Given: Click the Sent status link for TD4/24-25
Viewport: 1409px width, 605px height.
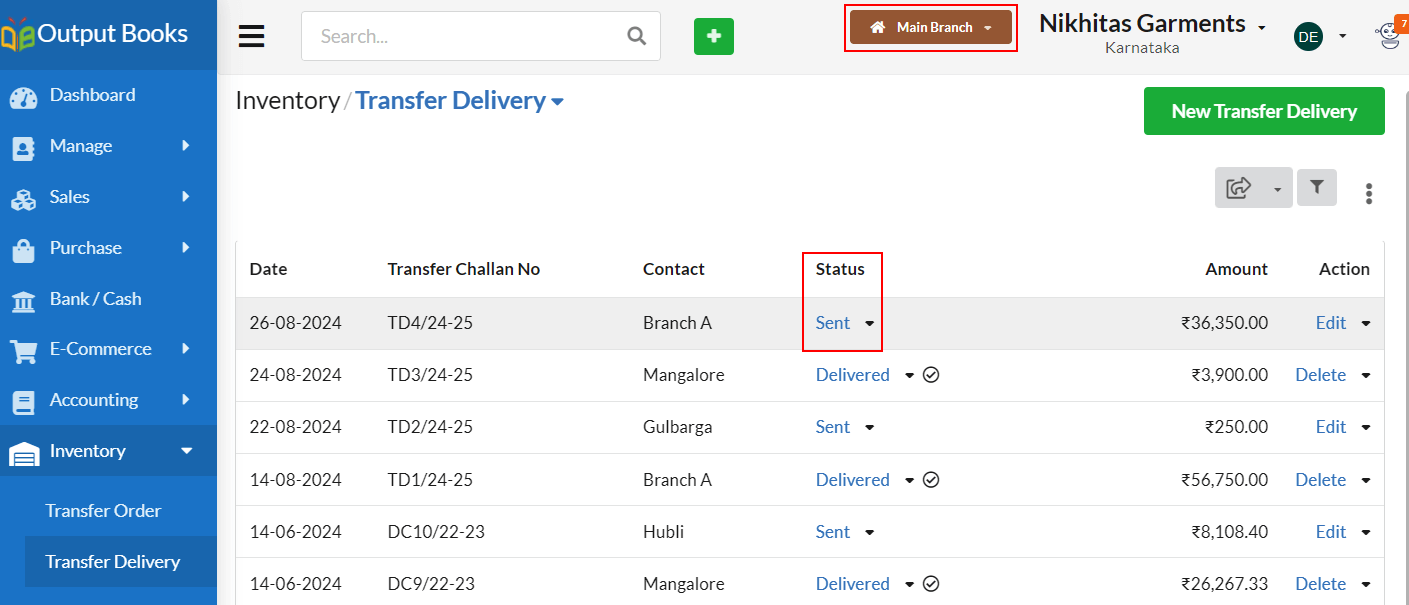Looking at the screenshot, I should pyautogui.click(x=833, y=323).
